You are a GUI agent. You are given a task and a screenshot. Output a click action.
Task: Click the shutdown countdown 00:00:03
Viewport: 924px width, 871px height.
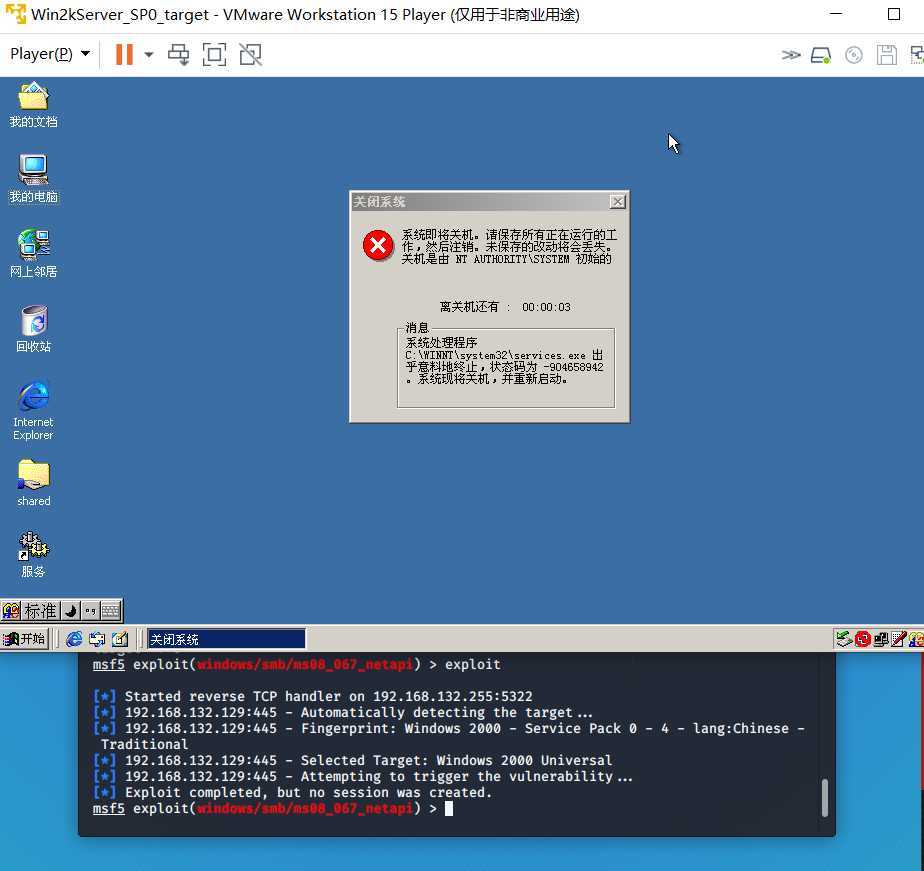[x=546, y=307]
